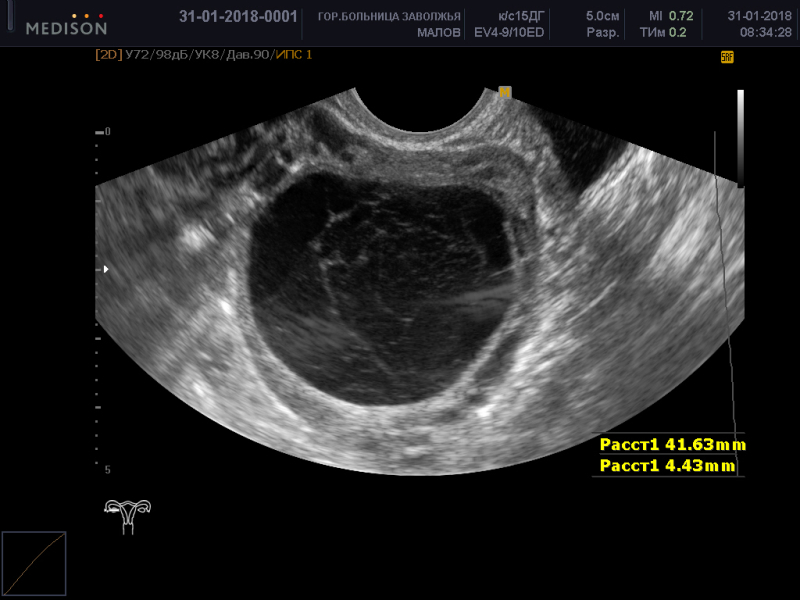
Task: Click the date 31-01-2018 in header
Action: [759, 16]
